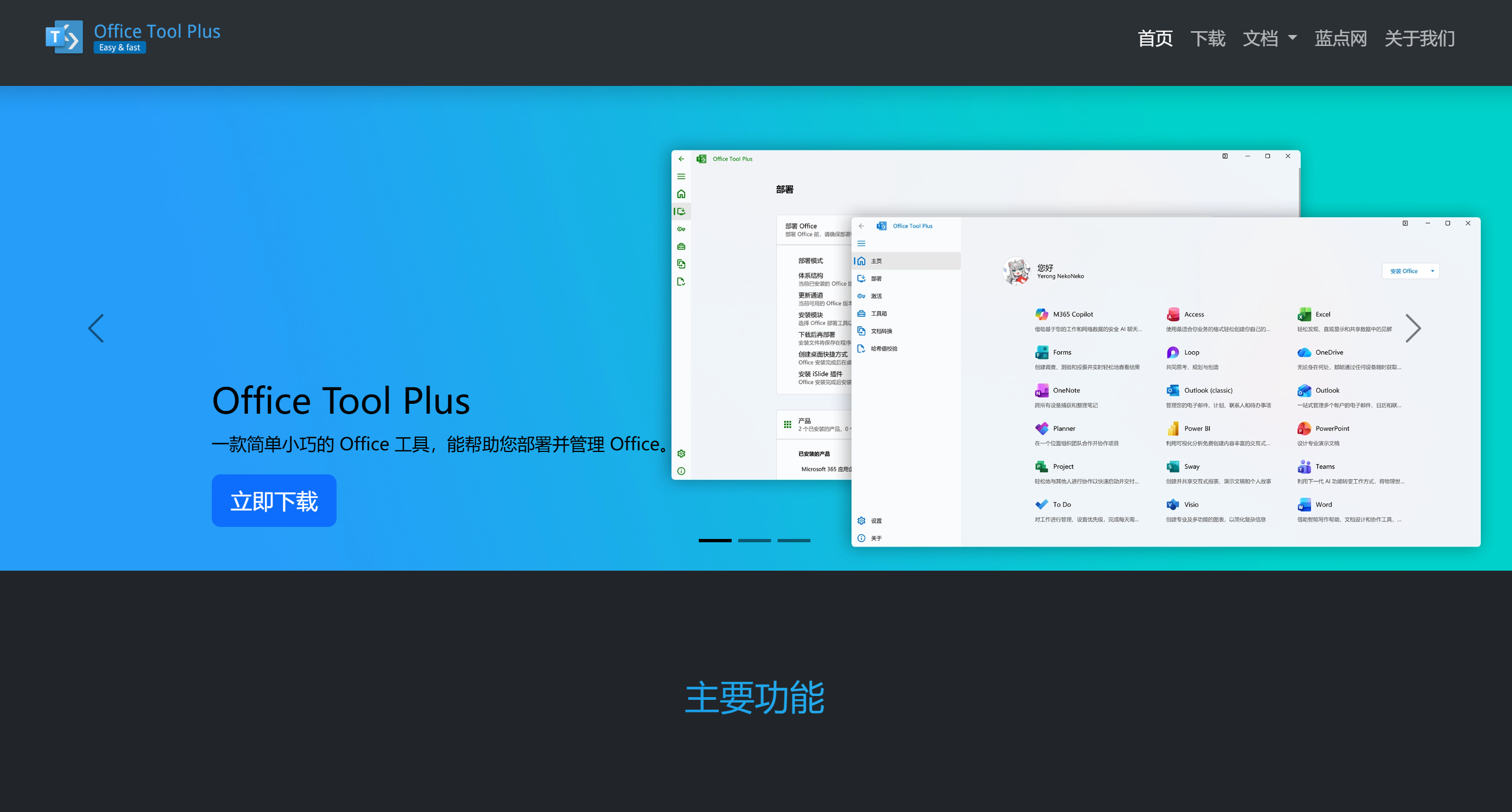The width and height of the screenshot is (1512, 812).
Task: Click the Forms app icon
Action: point(1041,352)
